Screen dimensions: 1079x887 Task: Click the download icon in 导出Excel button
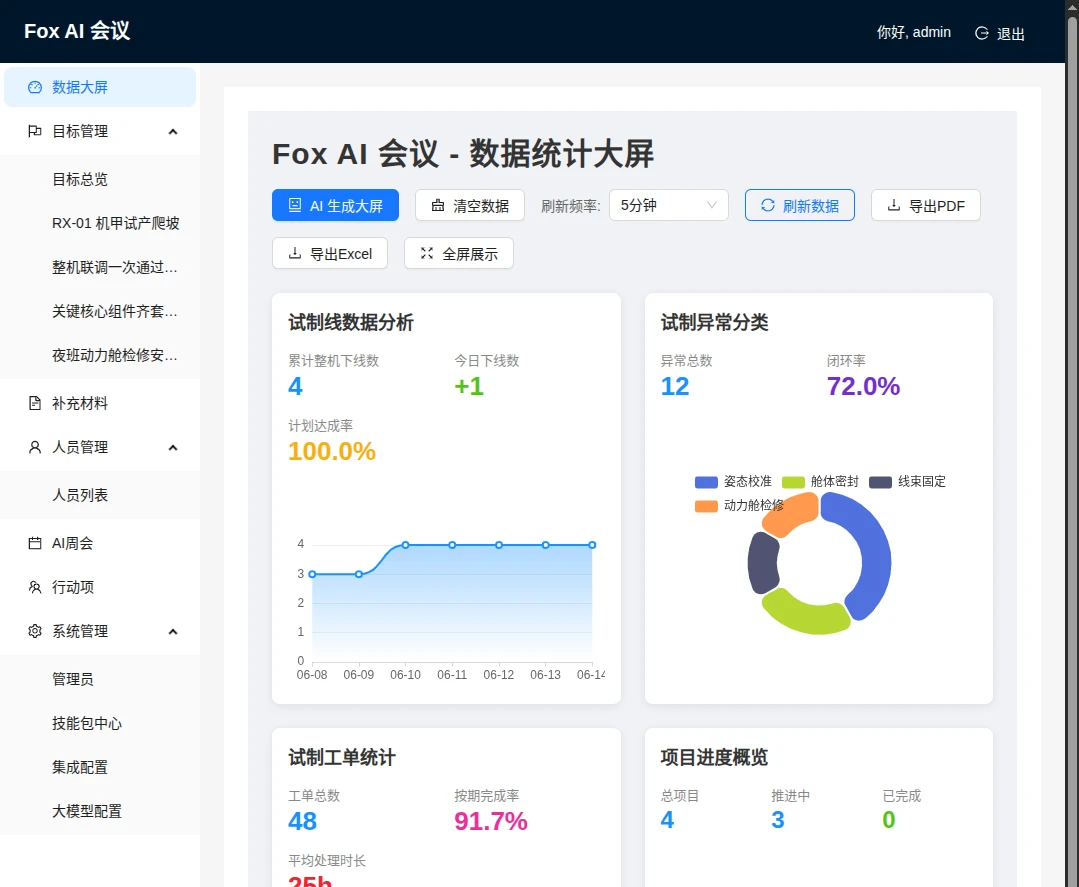[x=295, y=253]
